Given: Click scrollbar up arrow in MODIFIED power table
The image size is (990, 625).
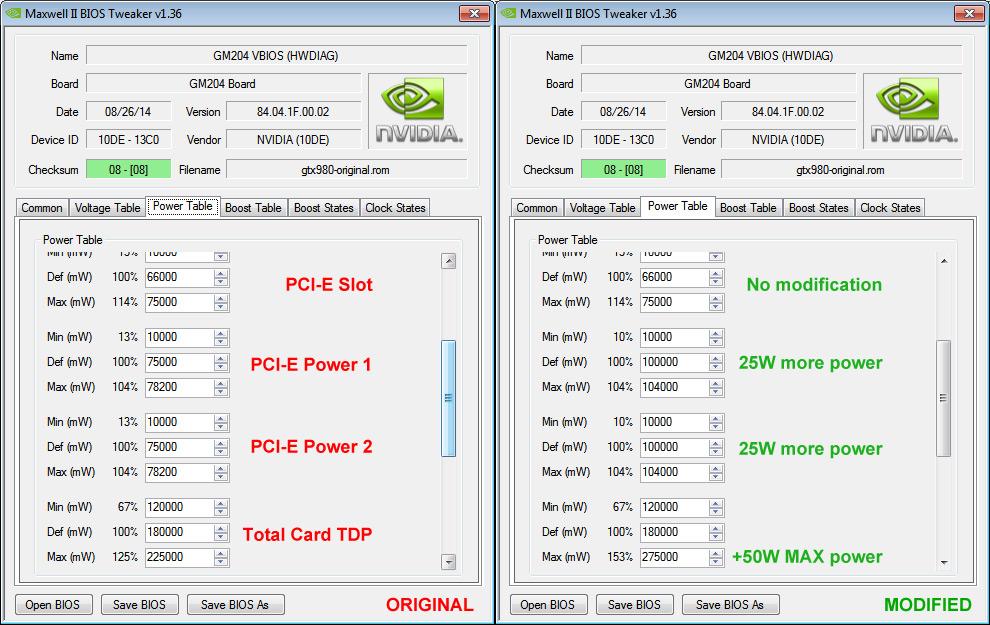Looking at the screenshot, I should click(x=944, y=261).
